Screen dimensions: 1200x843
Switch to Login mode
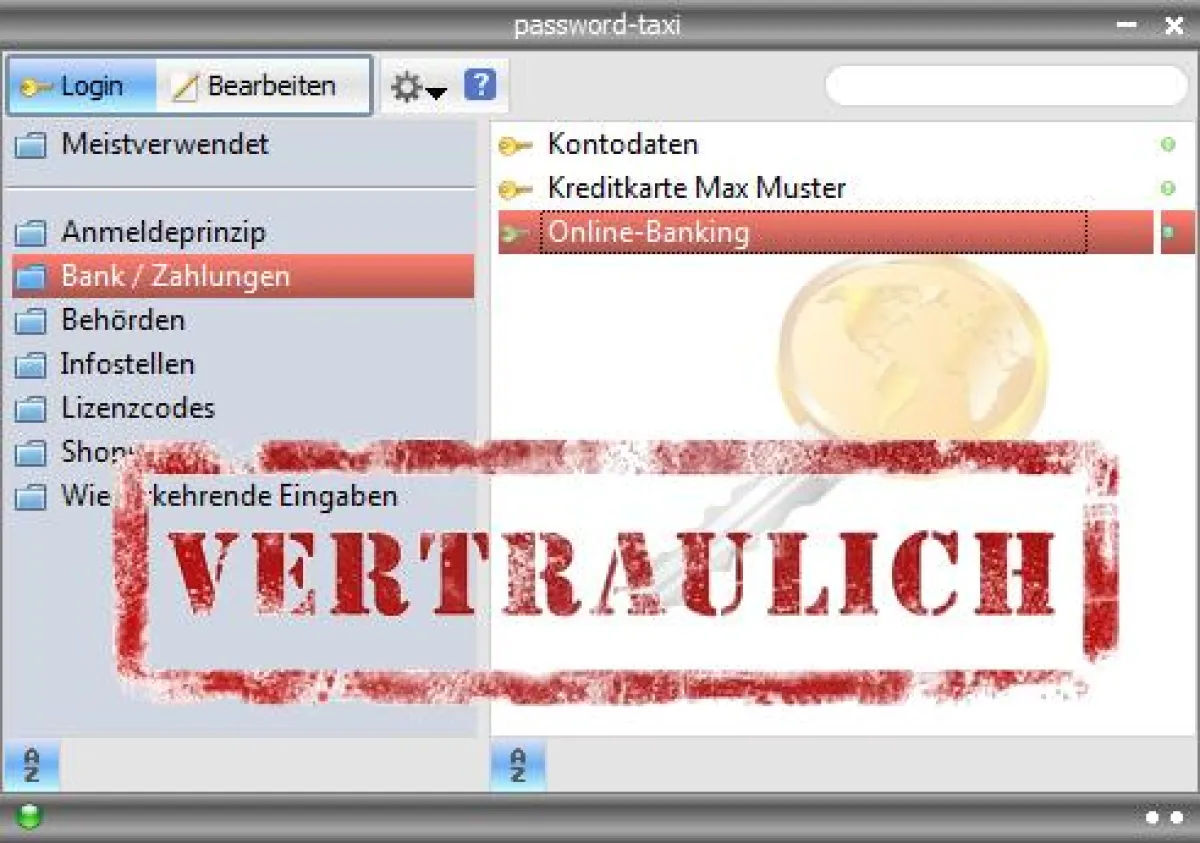click(x=83, y=86)
